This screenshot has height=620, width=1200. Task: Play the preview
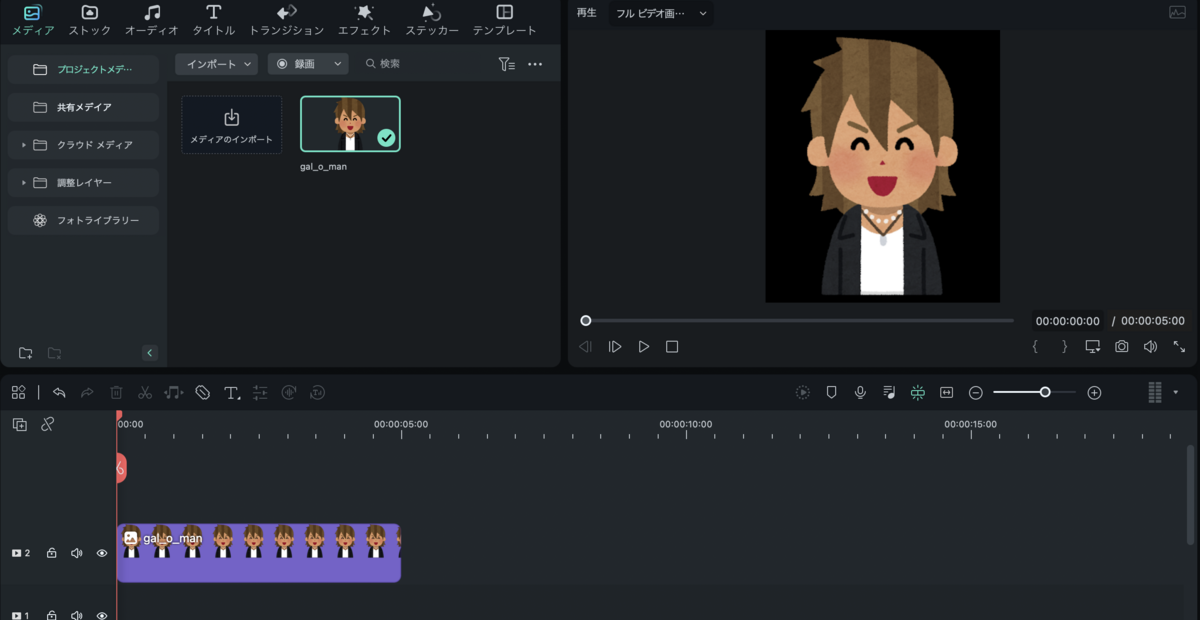pos(644,347)
